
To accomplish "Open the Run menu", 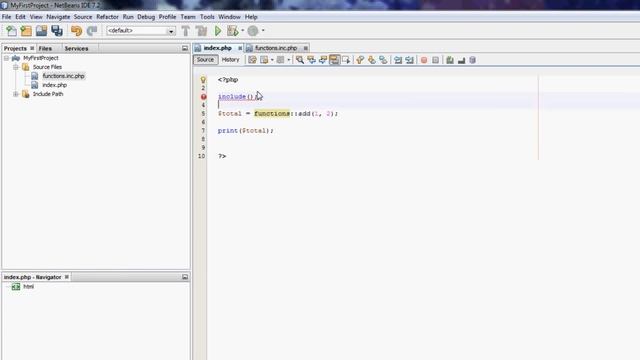I will click(x=128, y=17).
